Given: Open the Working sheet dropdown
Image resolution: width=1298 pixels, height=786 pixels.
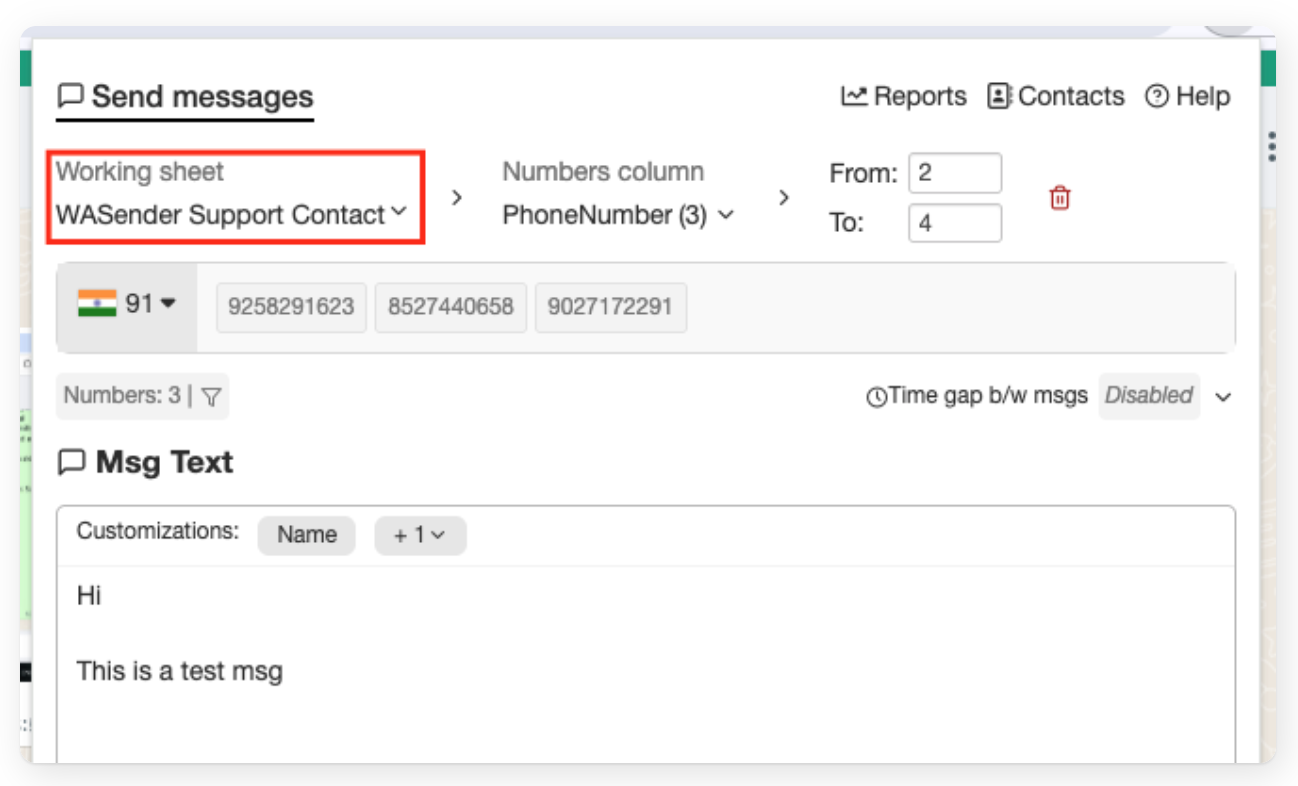Looking at the screenshot, I should pos(232,215).
